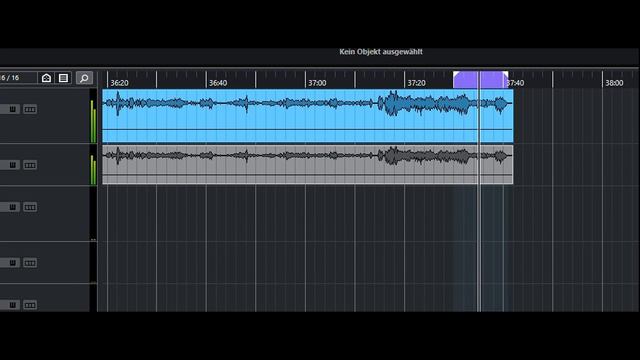This screenshot has height=360, width=640.
Task: Click the 36:20 mark in the ruler
Action: 119,83
